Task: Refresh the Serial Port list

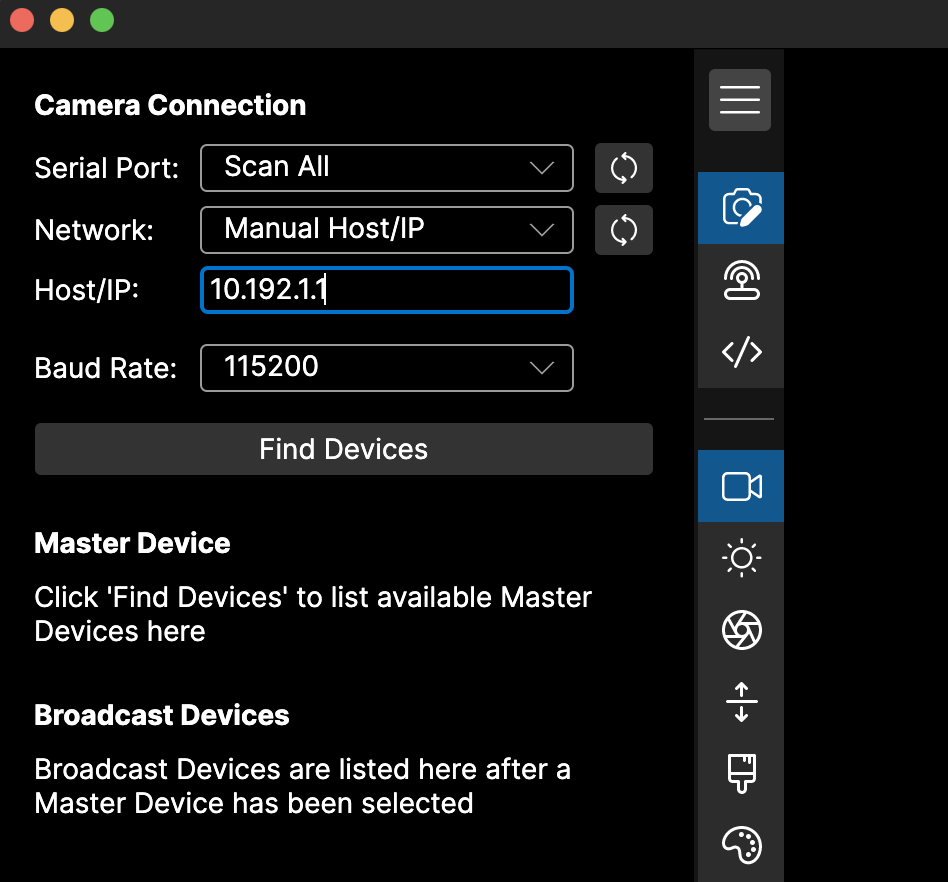Action: click(x=624, y=168)
